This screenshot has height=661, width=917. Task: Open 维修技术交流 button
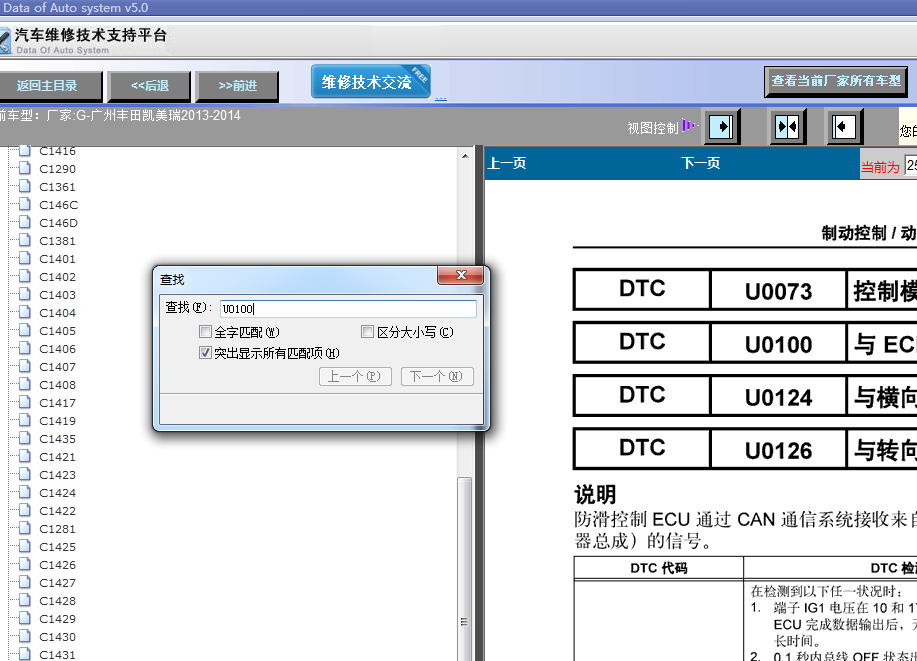[371, 82]
